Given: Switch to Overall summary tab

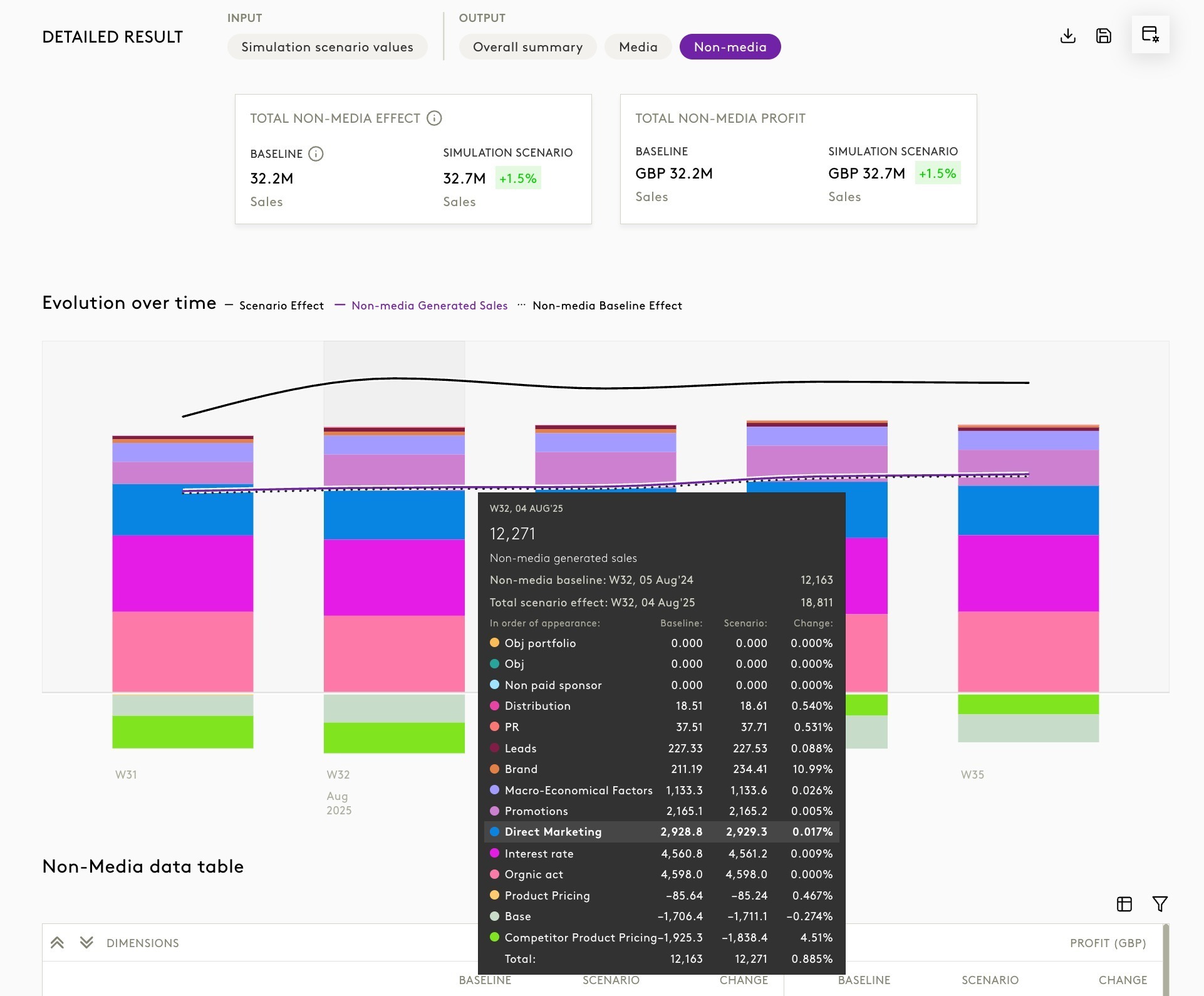Looking at the screenshot, I should [x=527, y=47].
